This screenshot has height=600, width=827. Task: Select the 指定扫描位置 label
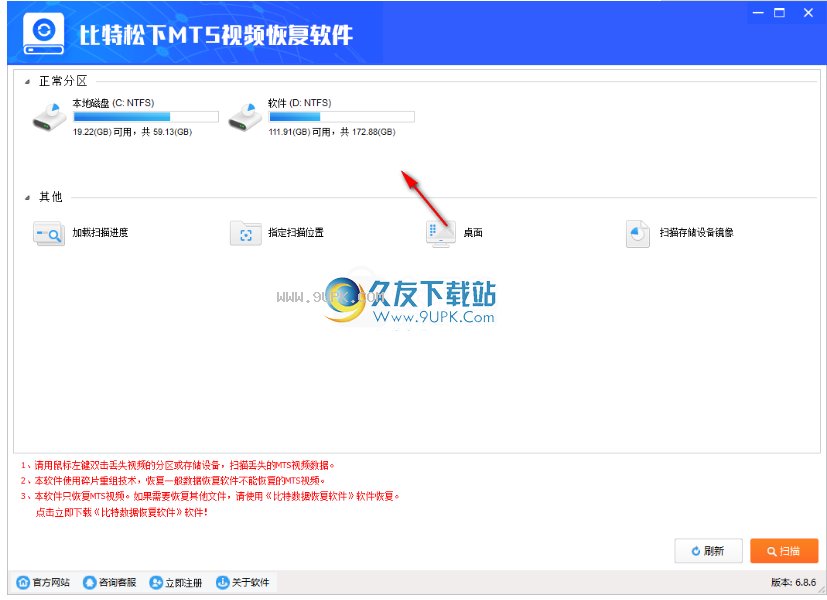tap(296, 233)
